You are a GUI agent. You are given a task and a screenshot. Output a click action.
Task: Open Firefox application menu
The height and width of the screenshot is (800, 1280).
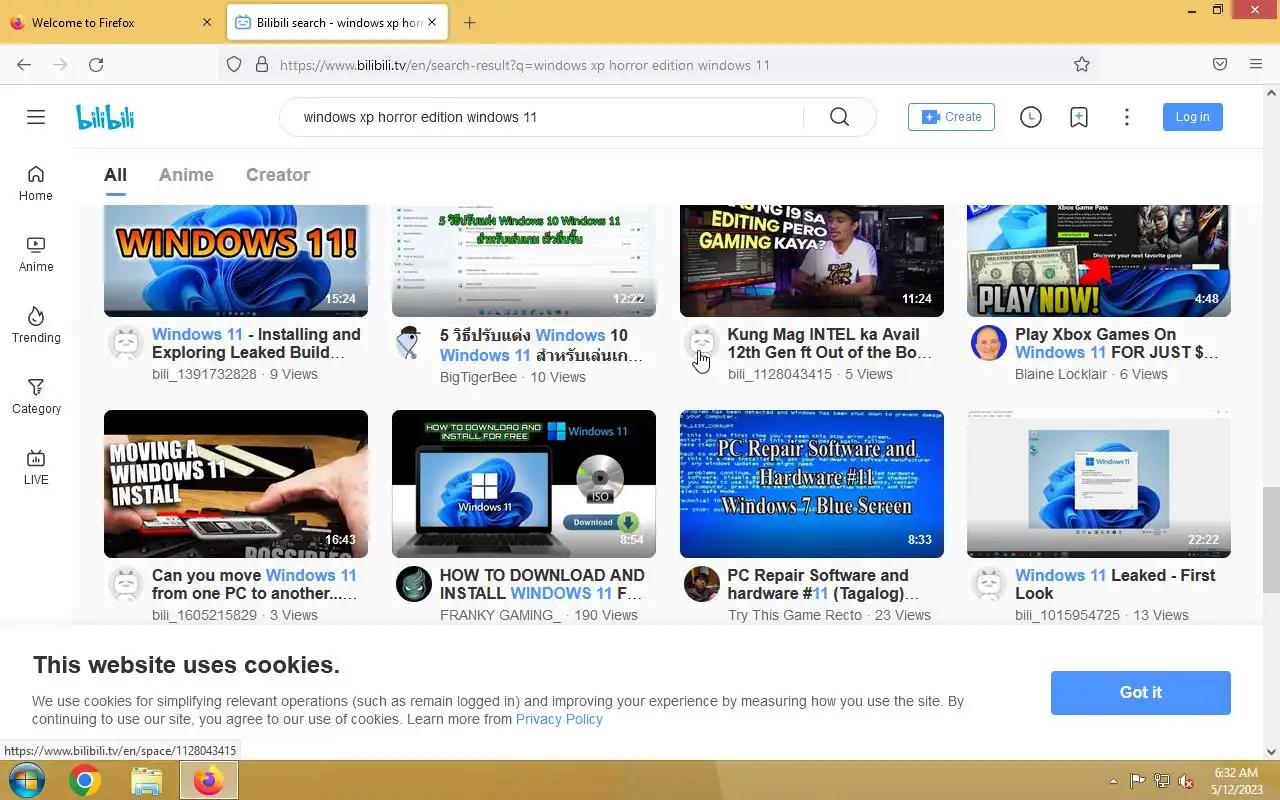click(x=1256, y=64)
